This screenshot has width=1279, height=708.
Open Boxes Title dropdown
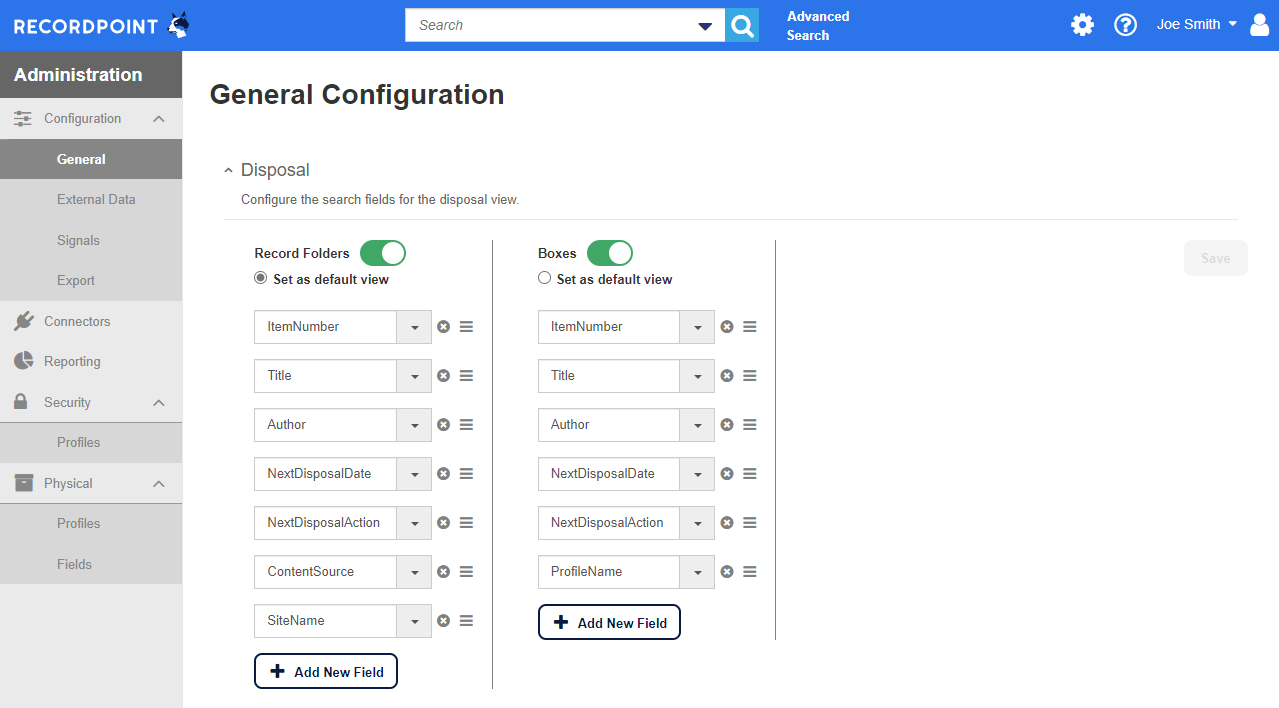(697, 376)
